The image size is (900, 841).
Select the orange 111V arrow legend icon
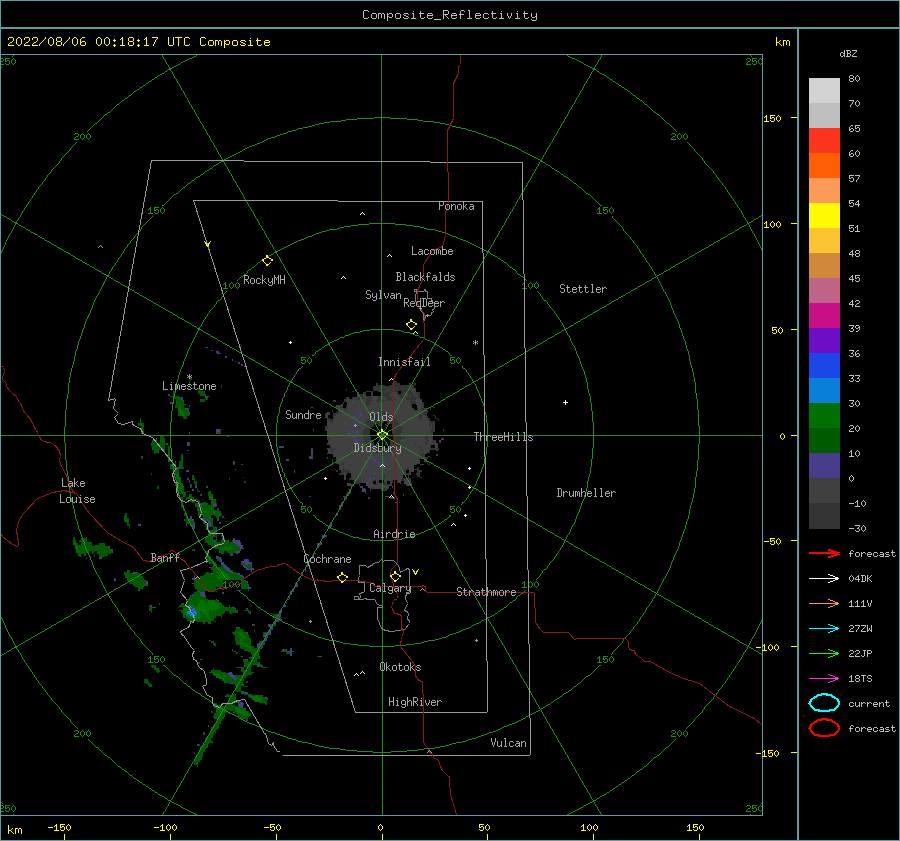pyautogui.click(x=824, y=603)
